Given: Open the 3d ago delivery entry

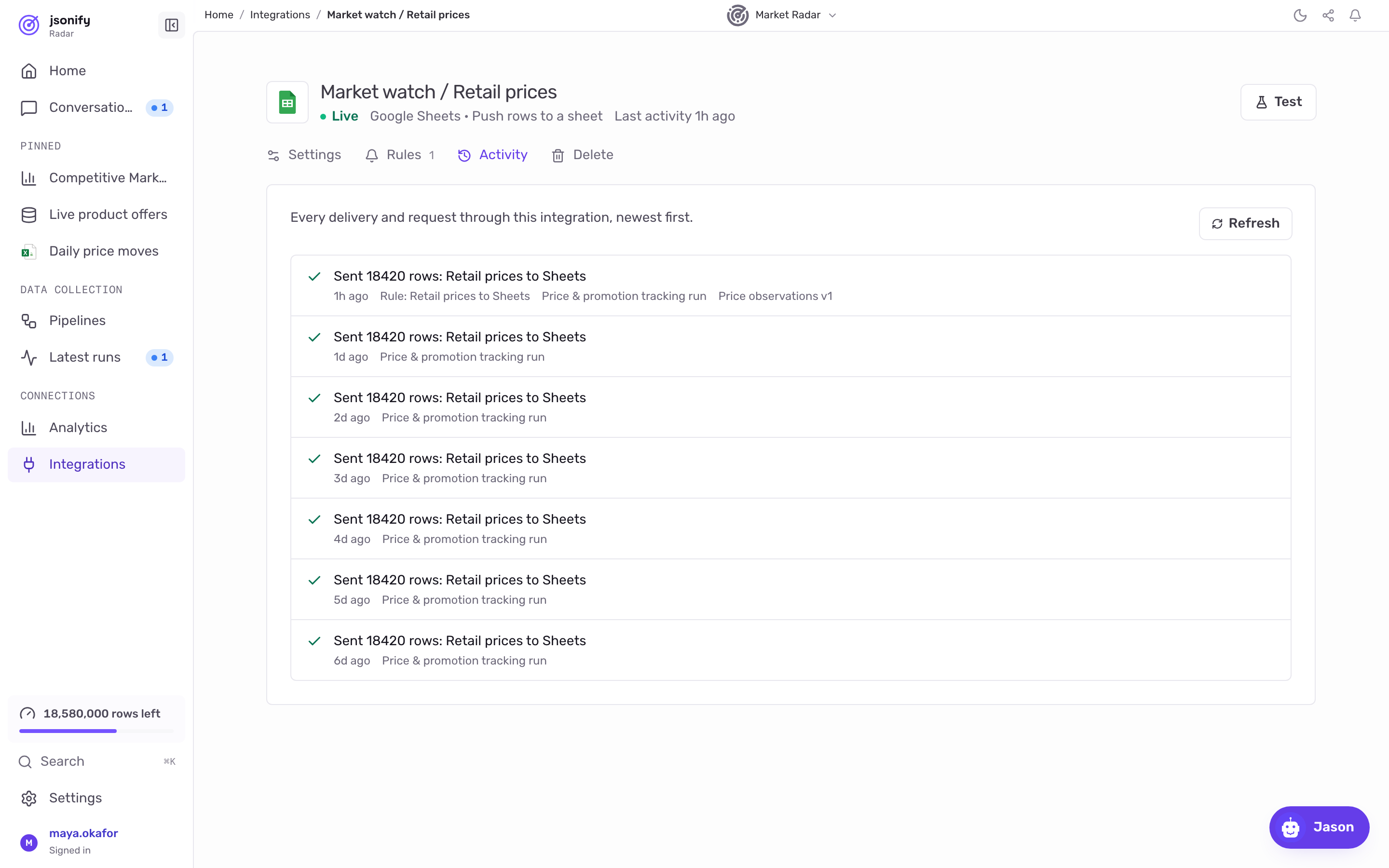Looking at the screenshot, I should tap(790, 468).
